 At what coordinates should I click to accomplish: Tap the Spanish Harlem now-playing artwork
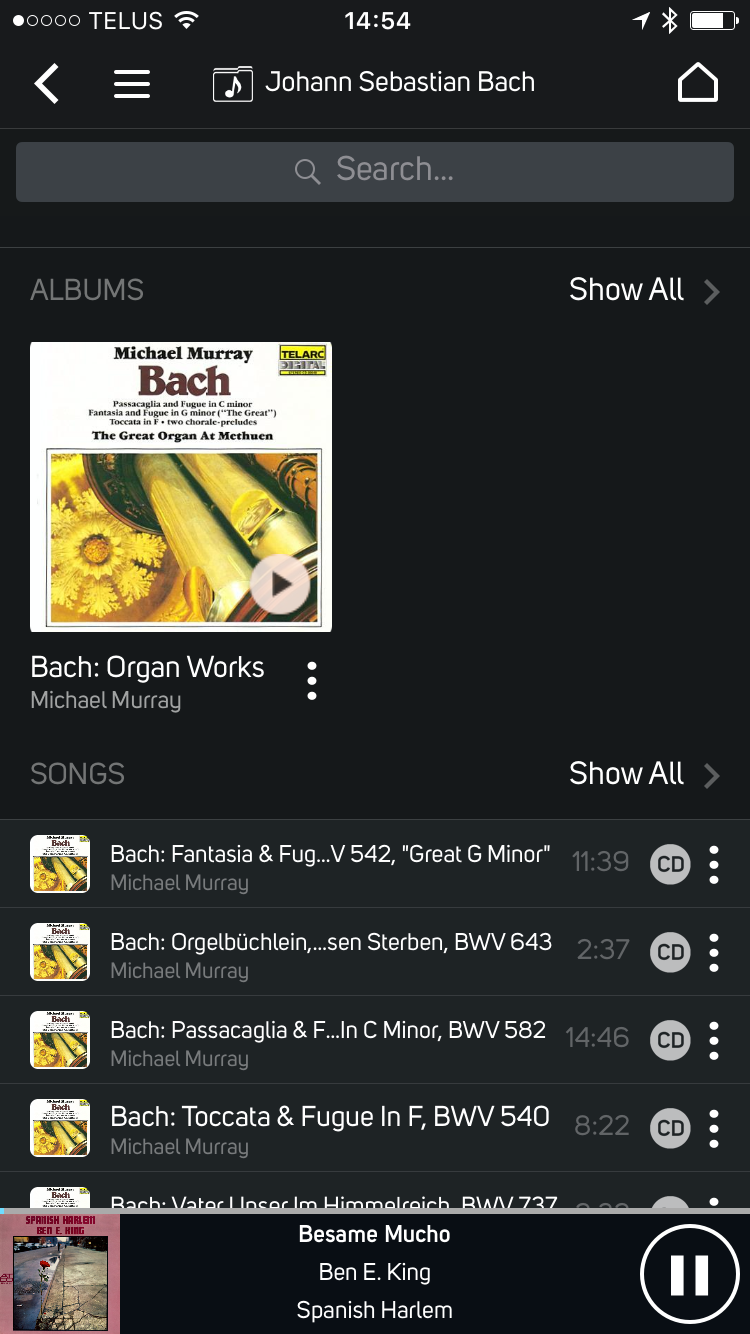[60, 1274]
